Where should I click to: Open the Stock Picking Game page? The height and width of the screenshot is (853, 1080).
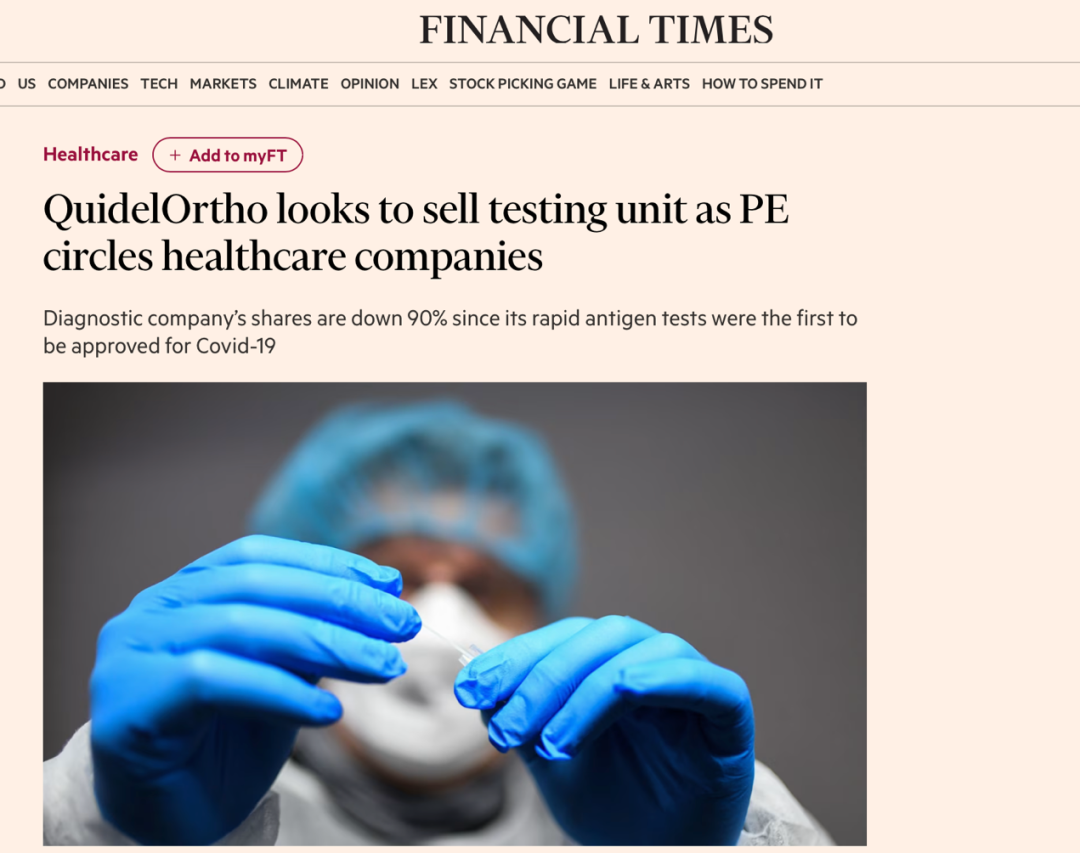coord(523,84)
